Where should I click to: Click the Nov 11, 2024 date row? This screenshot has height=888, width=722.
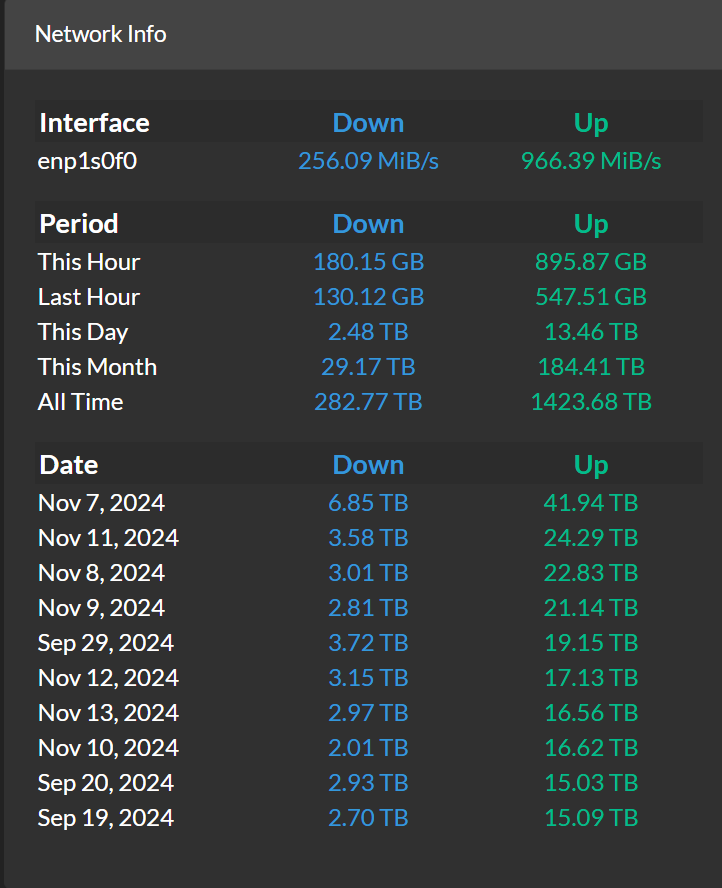pos(368,538)
